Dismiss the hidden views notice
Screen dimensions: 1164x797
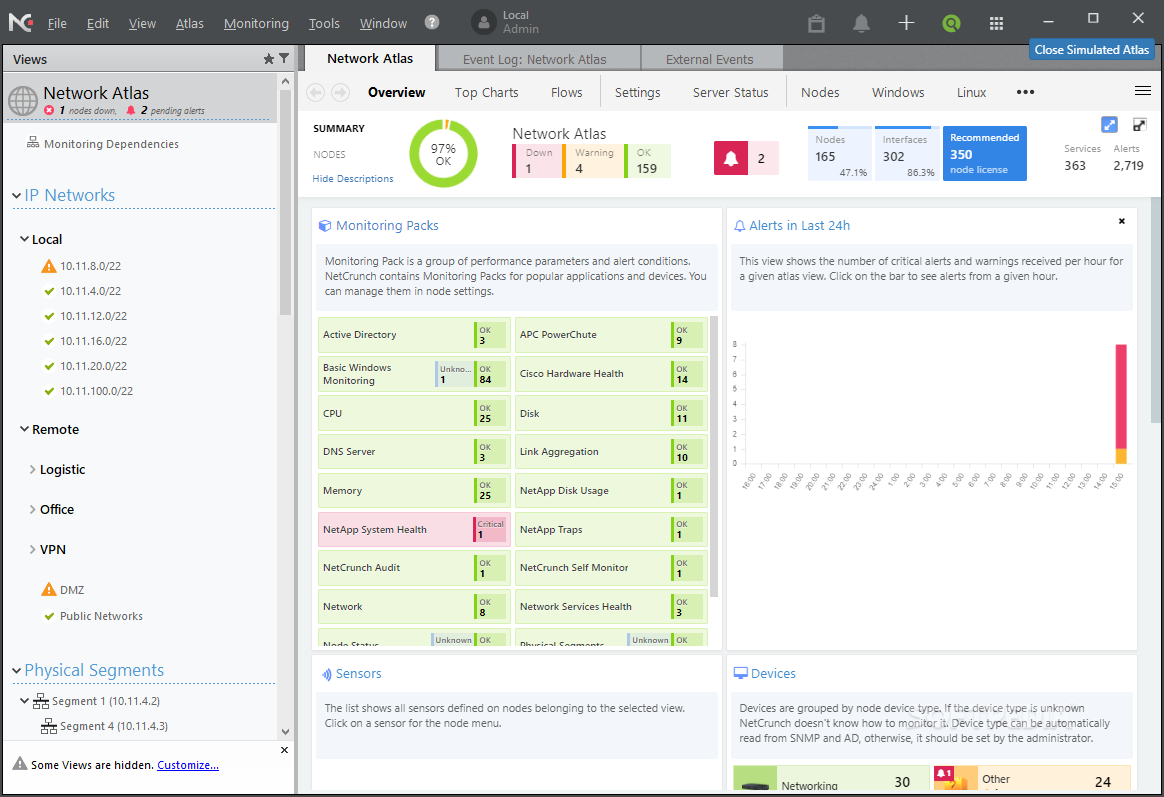[x=284, y=750]
